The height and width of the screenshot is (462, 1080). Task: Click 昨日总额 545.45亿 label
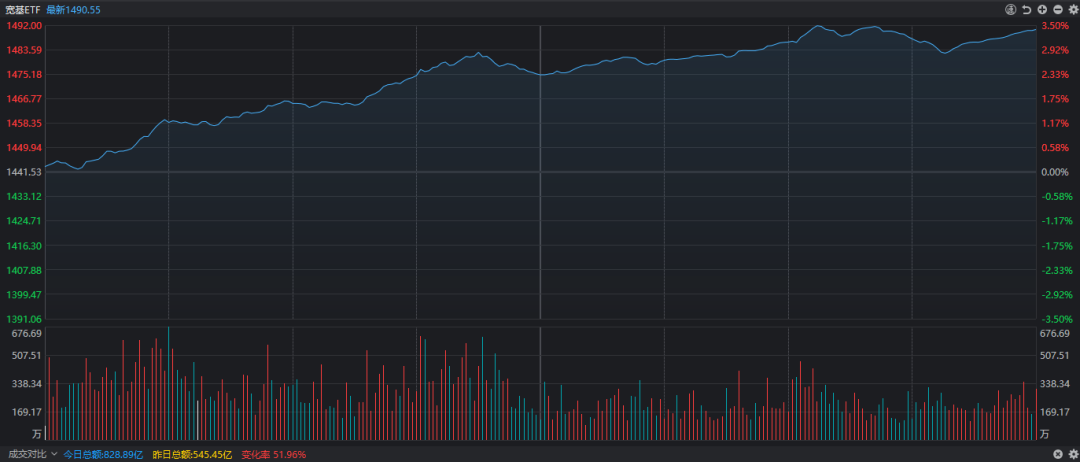click(192, 454)
